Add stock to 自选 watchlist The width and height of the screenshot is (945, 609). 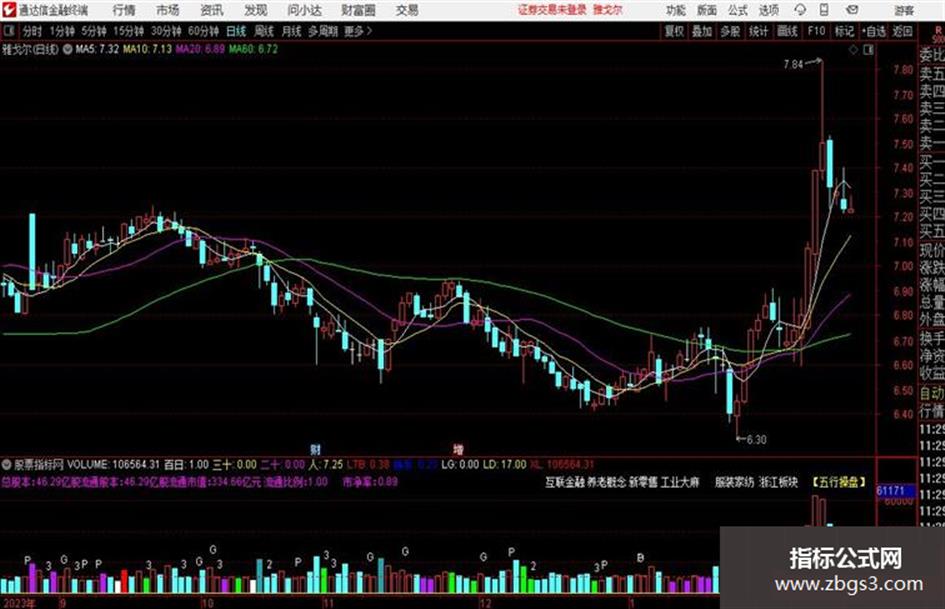pos(874,31)
